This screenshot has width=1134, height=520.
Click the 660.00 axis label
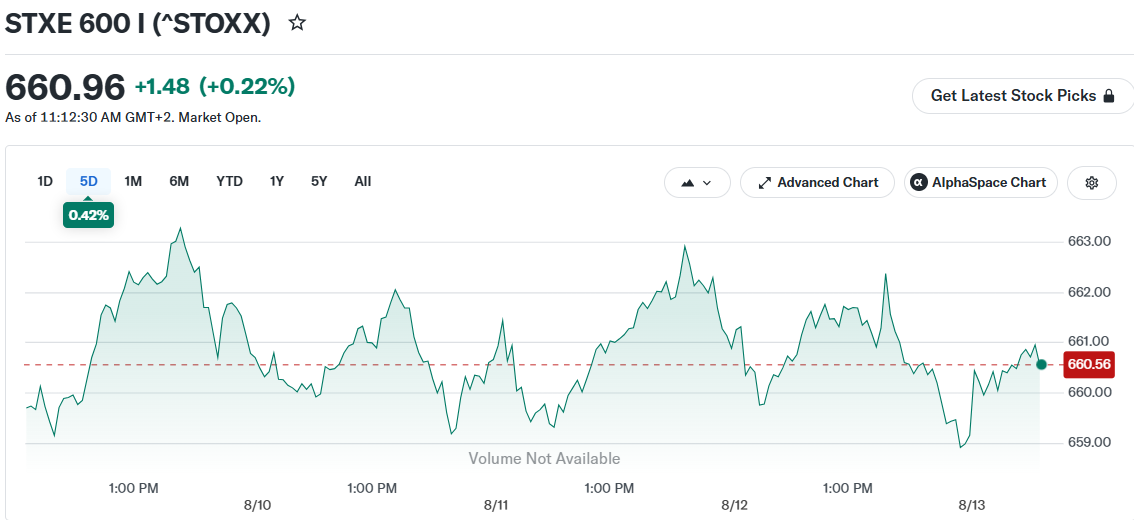tap(1089, 392)
